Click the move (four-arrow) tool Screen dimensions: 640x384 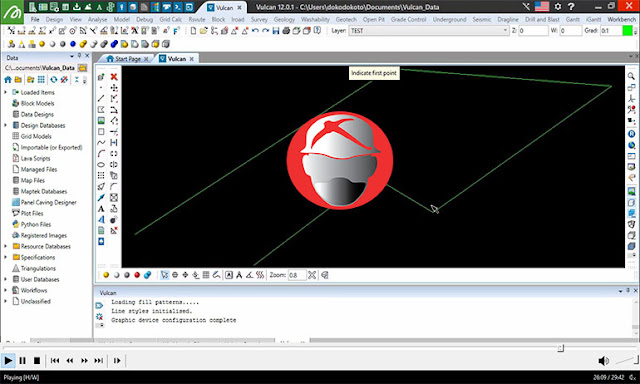(x=114, y=87)
